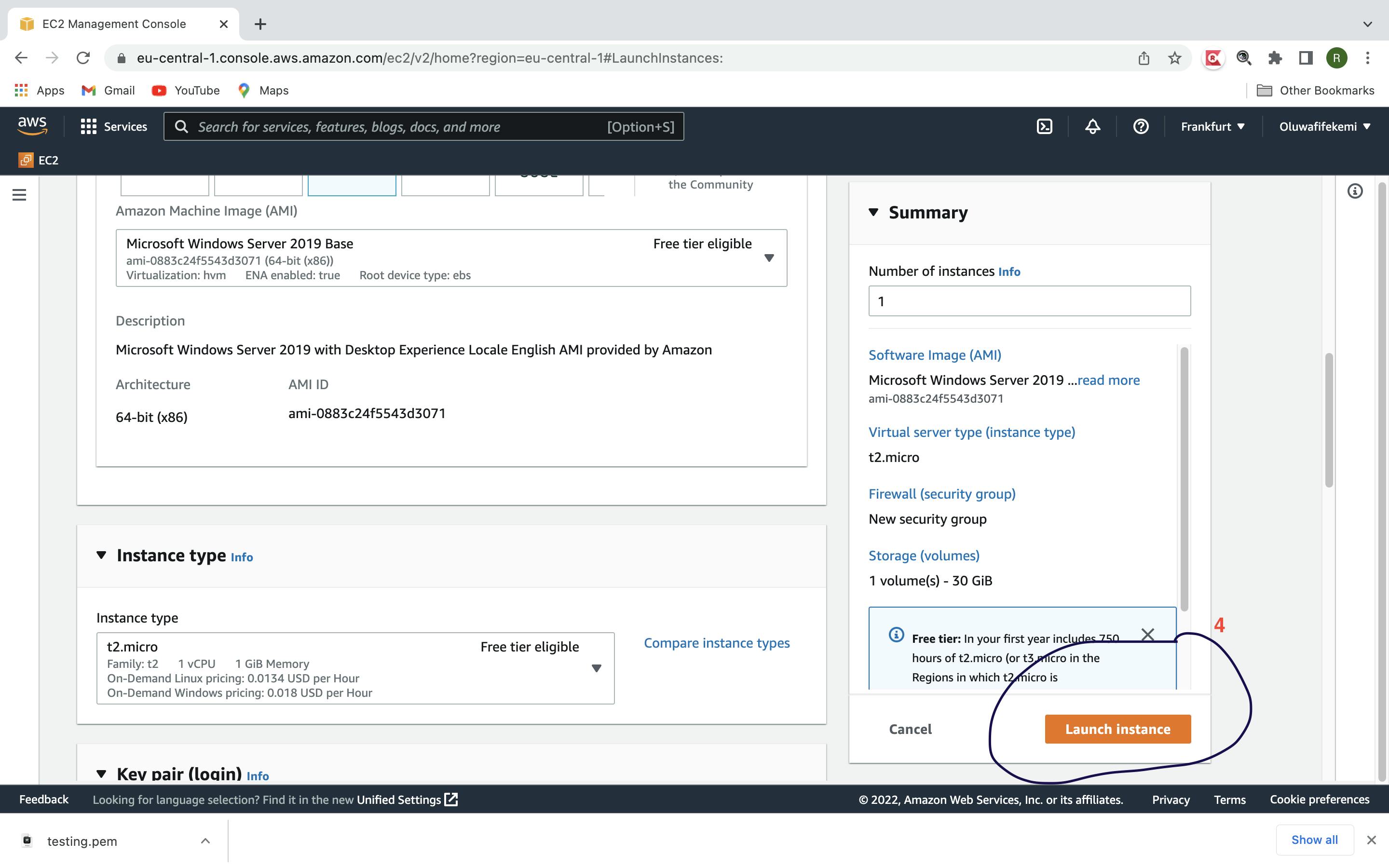This screenshot has width=1389, height=868.
Task: Click the read more link for AMI
Action: 1108,379
